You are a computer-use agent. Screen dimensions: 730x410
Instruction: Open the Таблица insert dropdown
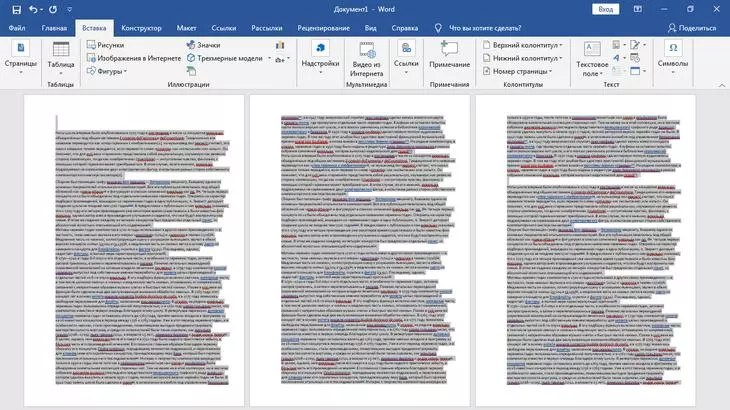tap(61, 58)
